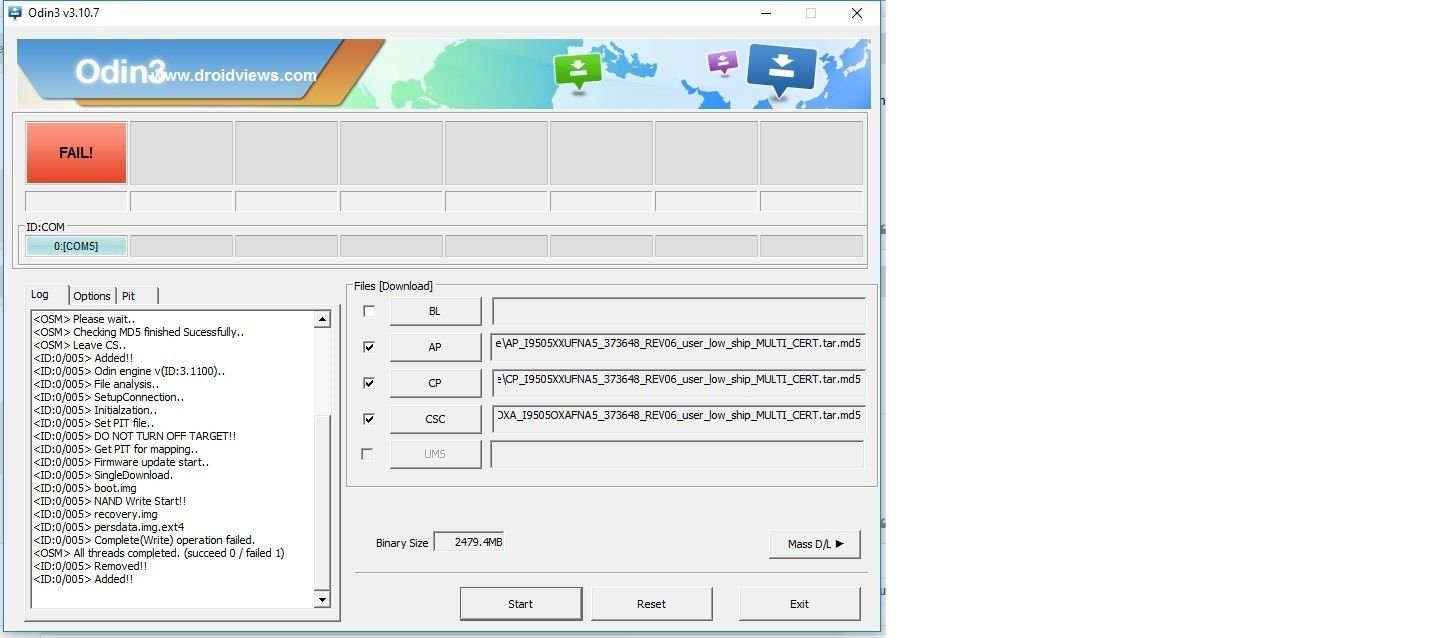Toggle the BL checkbox
Image resolution: width=1447 pixels, height=638 pixels.
(x=369, y=311)
